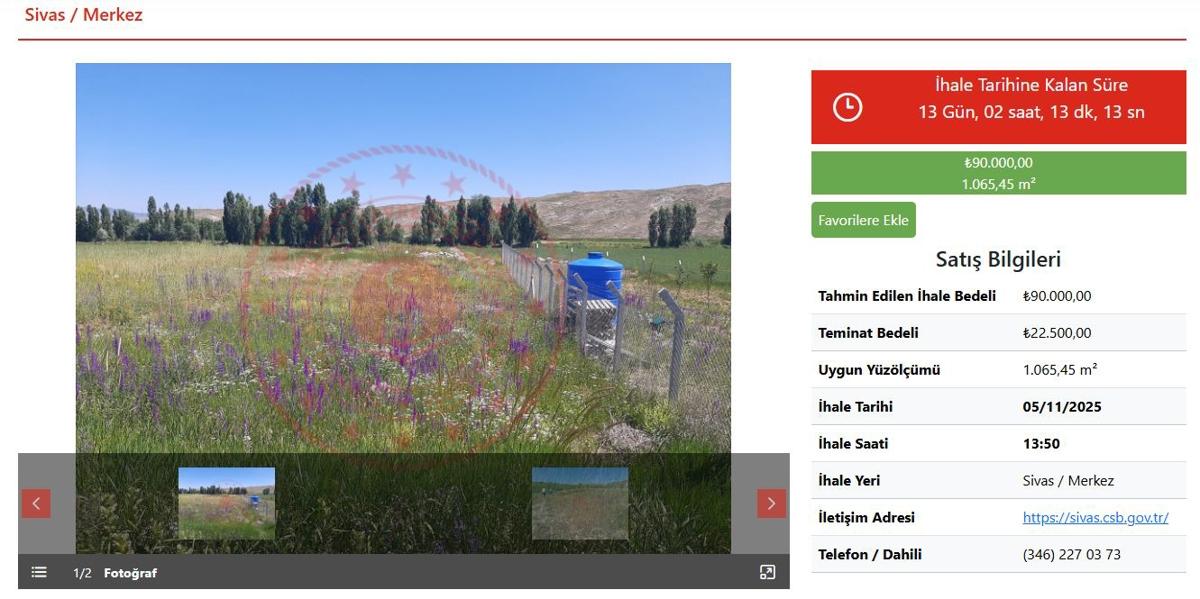
Task: Click the Sivas / Merkez page heading
Action: pyautogui.click(x=84, y=15)
